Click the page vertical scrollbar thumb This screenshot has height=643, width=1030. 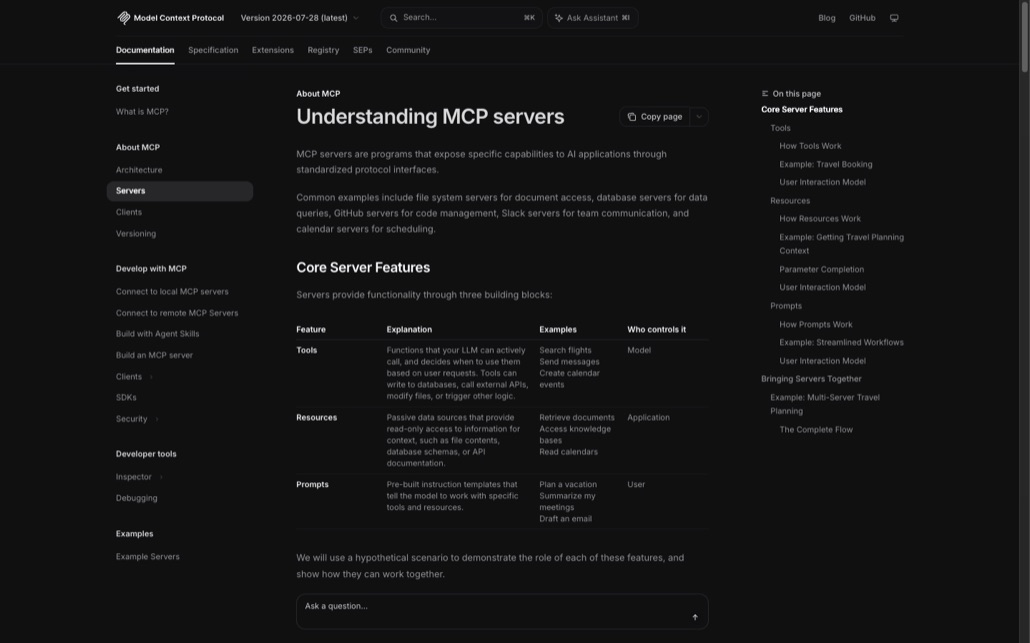(x=1024, y=36)
